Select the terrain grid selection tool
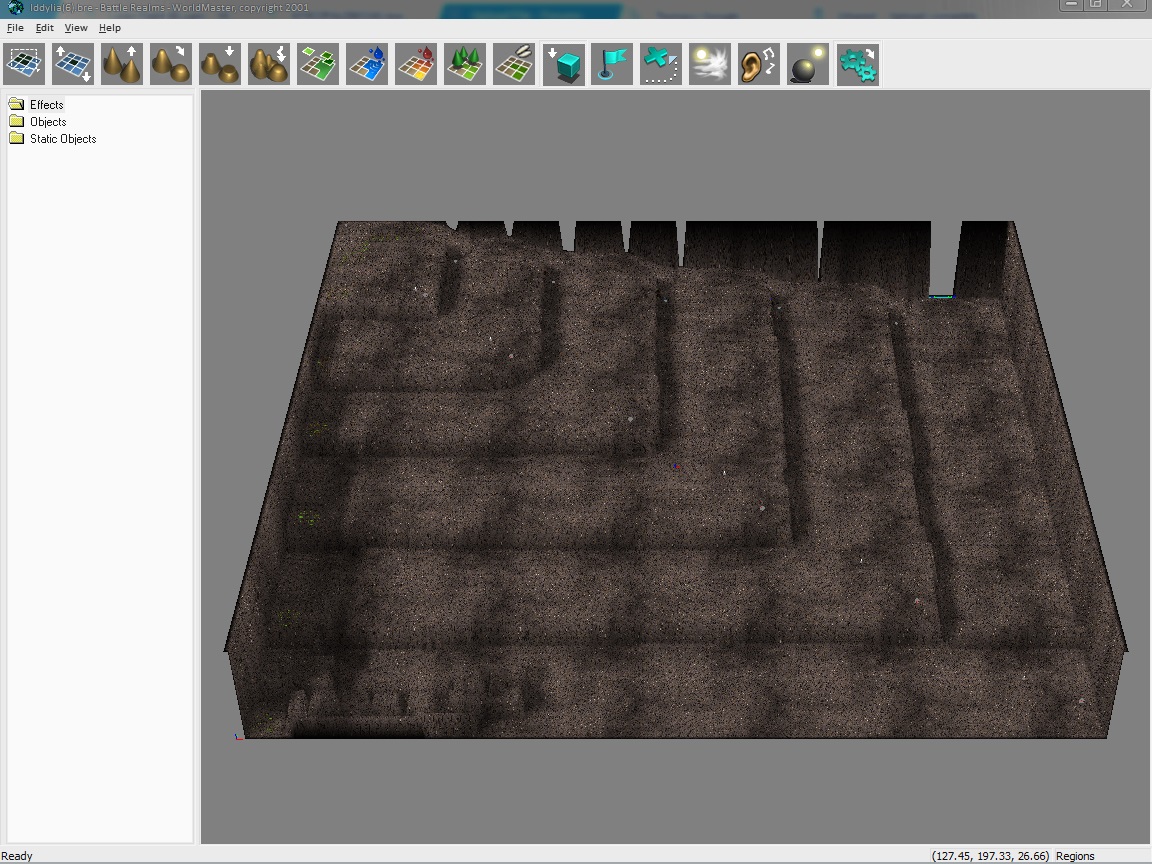 (x=24, y=64)
